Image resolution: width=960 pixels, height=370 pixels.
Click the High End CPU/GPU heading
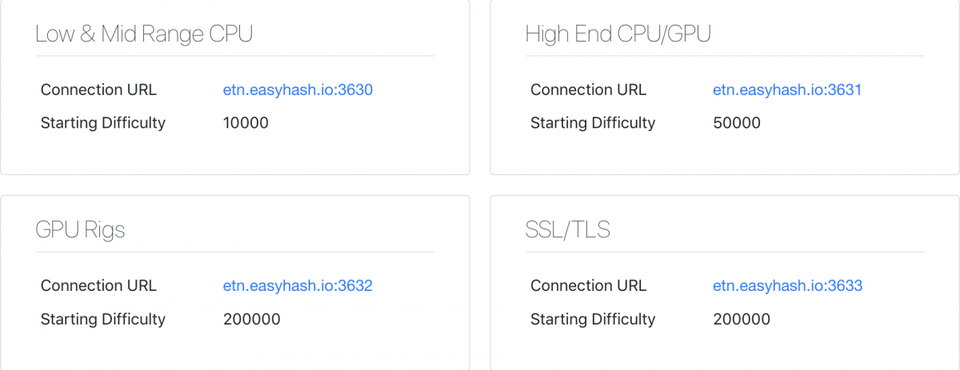[x=618, y=34]
